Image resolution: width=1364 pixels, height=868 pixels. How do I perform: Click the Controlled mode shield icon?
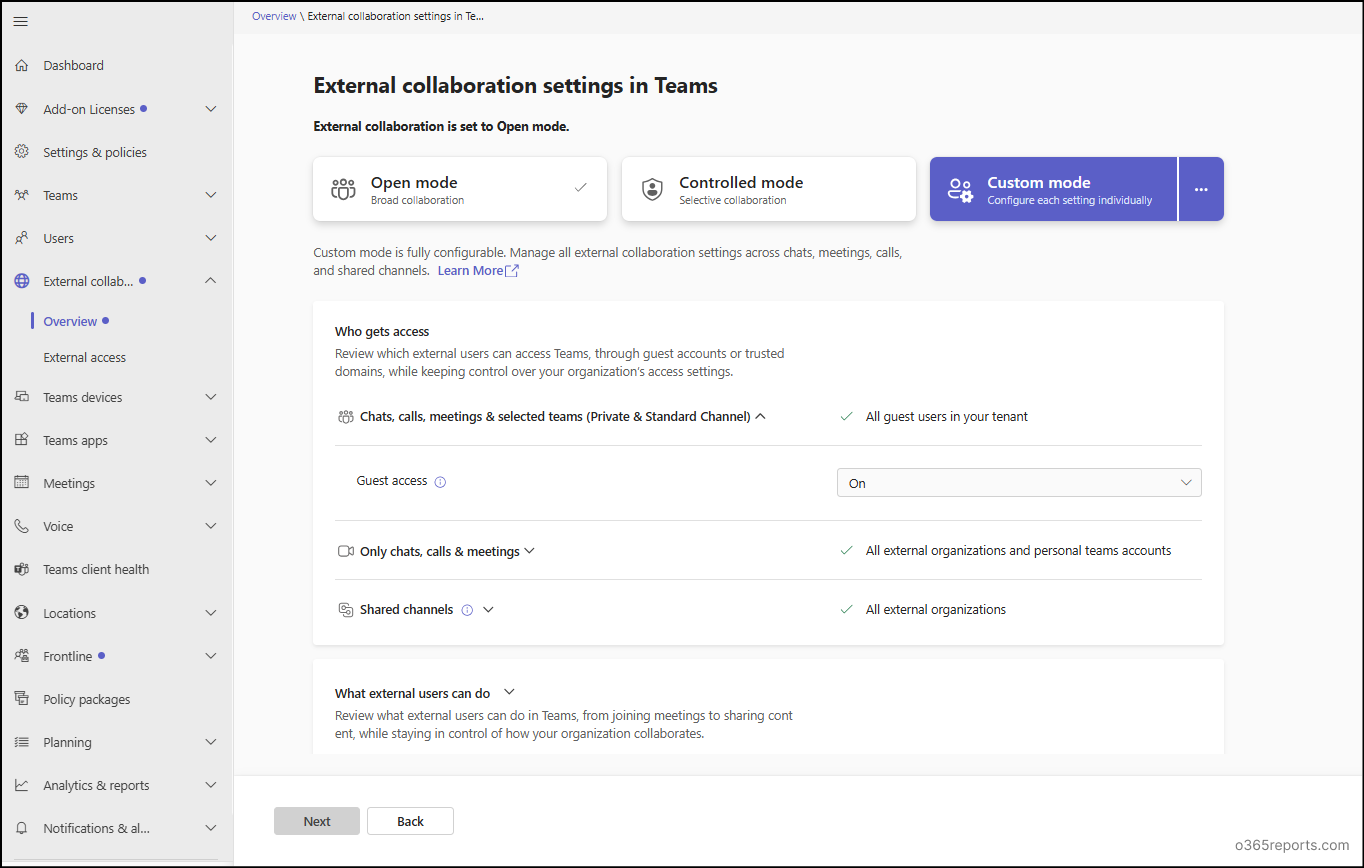tap(652, 189)
